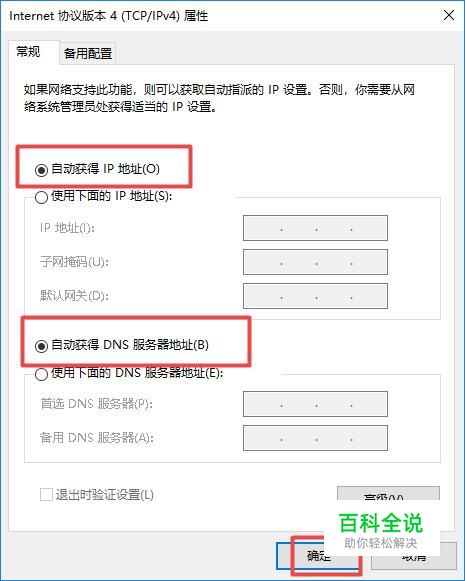Image resolution: width=465 pixels, height=581 pixels.
Task: Select 自动获得 IP 地址 radio button
Action: point(41,170)
